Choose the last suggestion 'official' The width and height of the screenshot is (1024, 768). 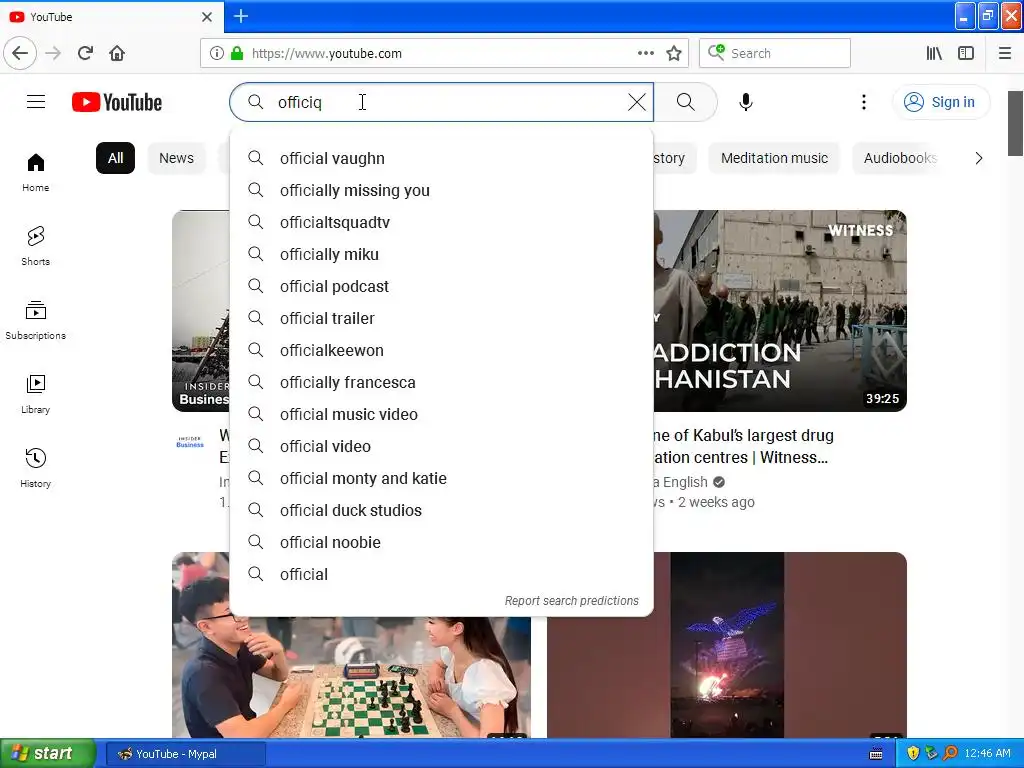(x=441, y=574)
